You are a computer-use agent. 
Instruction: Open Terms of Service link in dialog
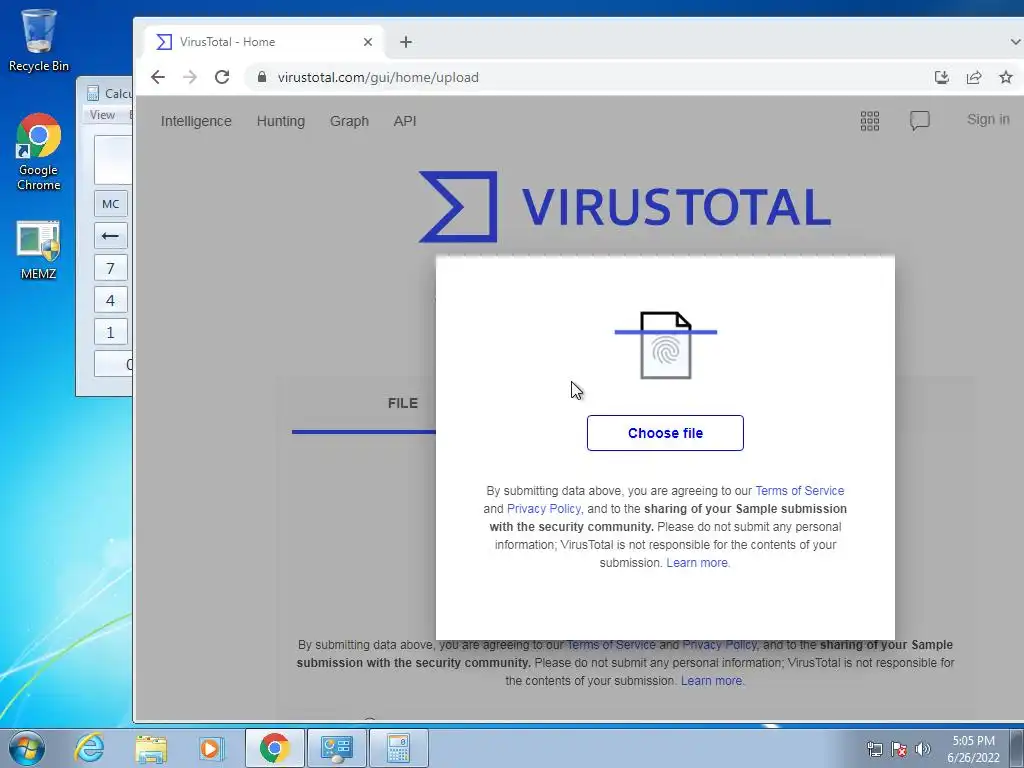799,490
